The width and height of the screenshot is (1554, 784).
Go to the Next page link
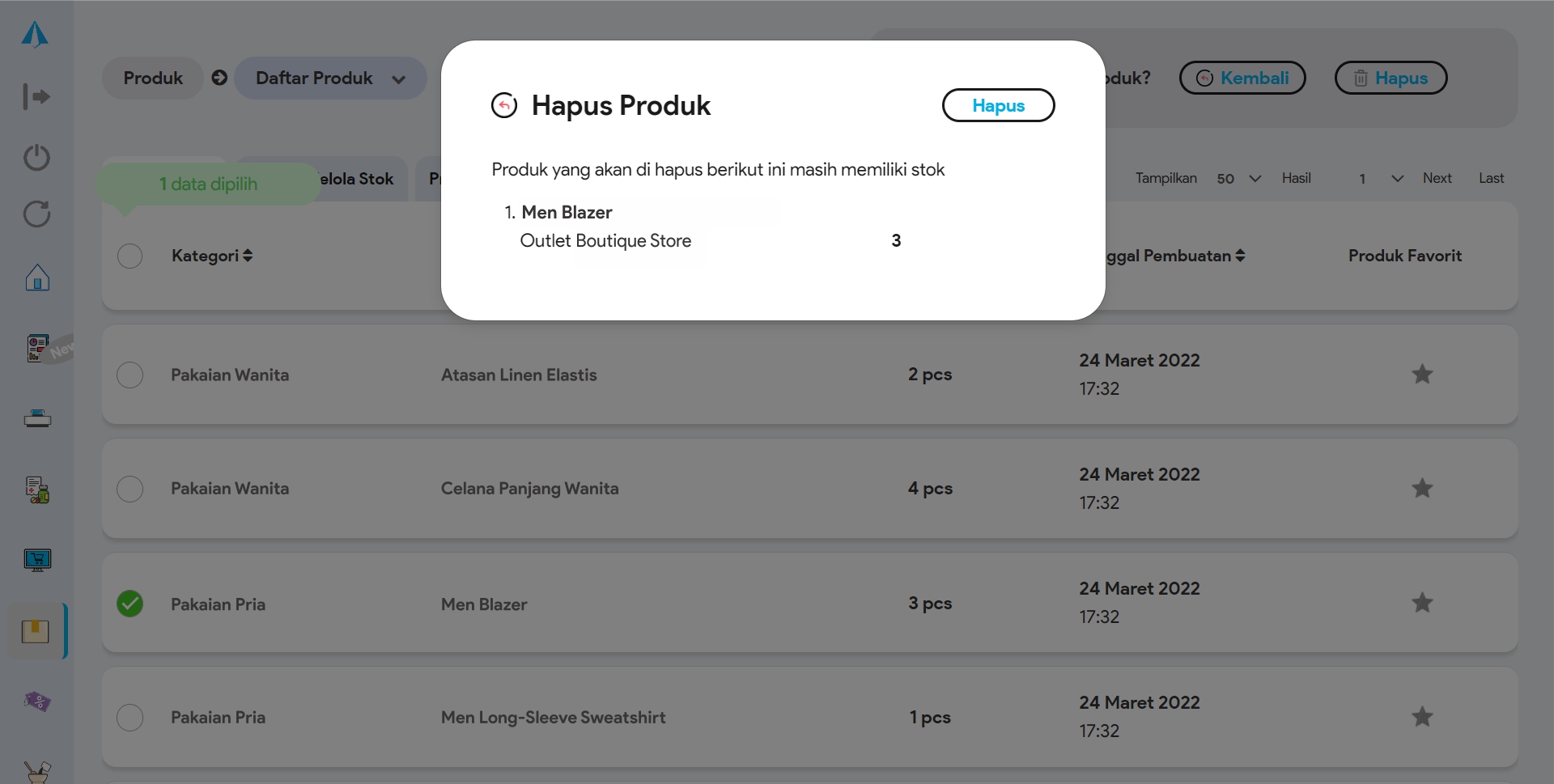click(1437, 179)
